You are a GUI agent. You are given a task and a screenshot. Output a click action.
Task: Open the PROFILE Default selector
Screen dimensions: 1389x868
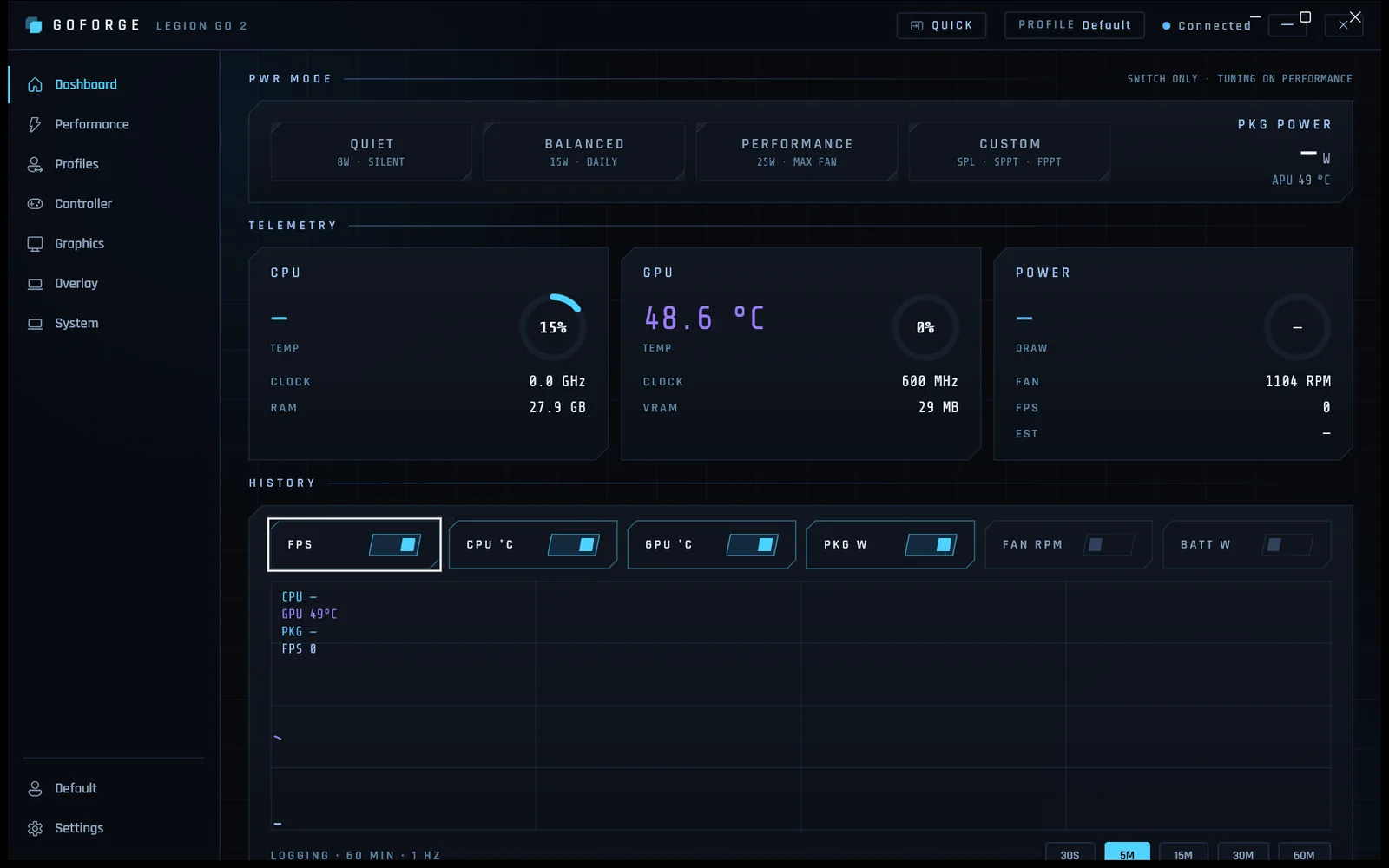click(1075, 25)
